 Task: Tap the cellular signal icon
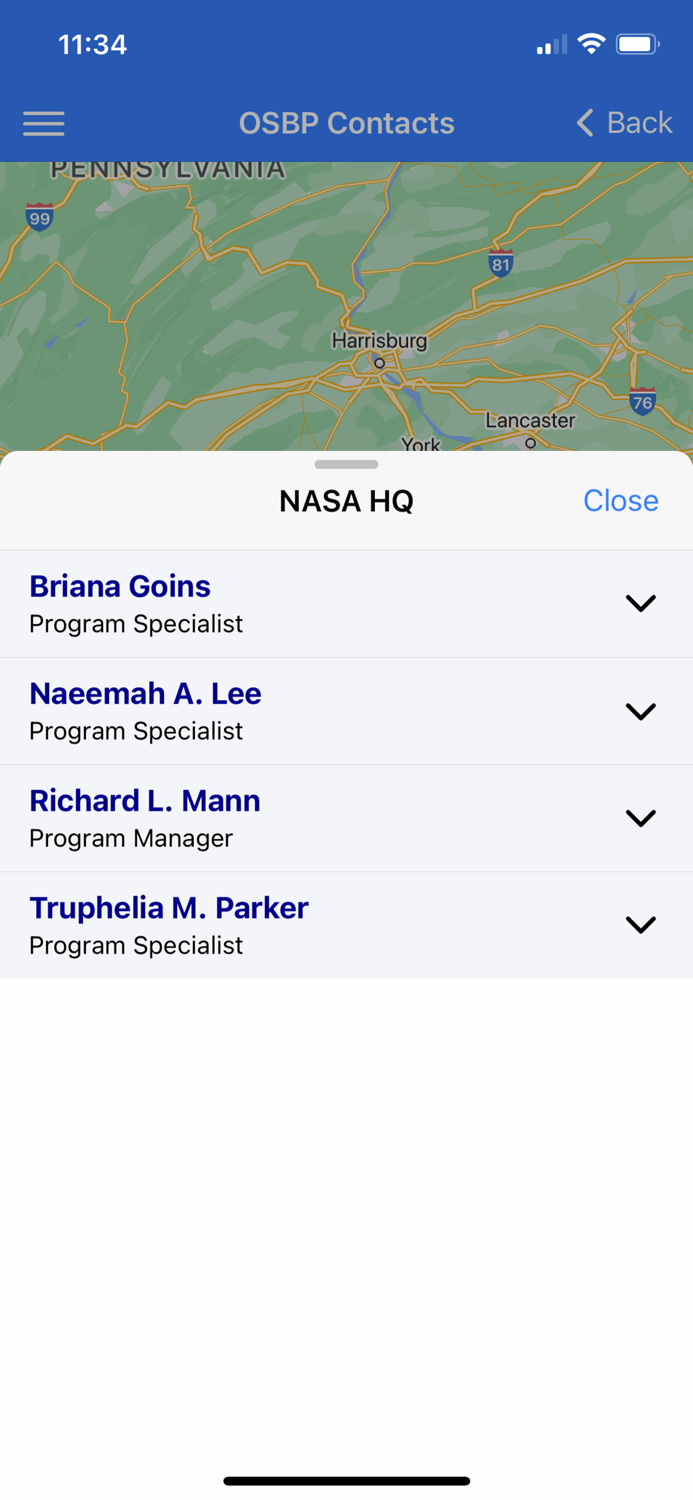click(551, 44)
